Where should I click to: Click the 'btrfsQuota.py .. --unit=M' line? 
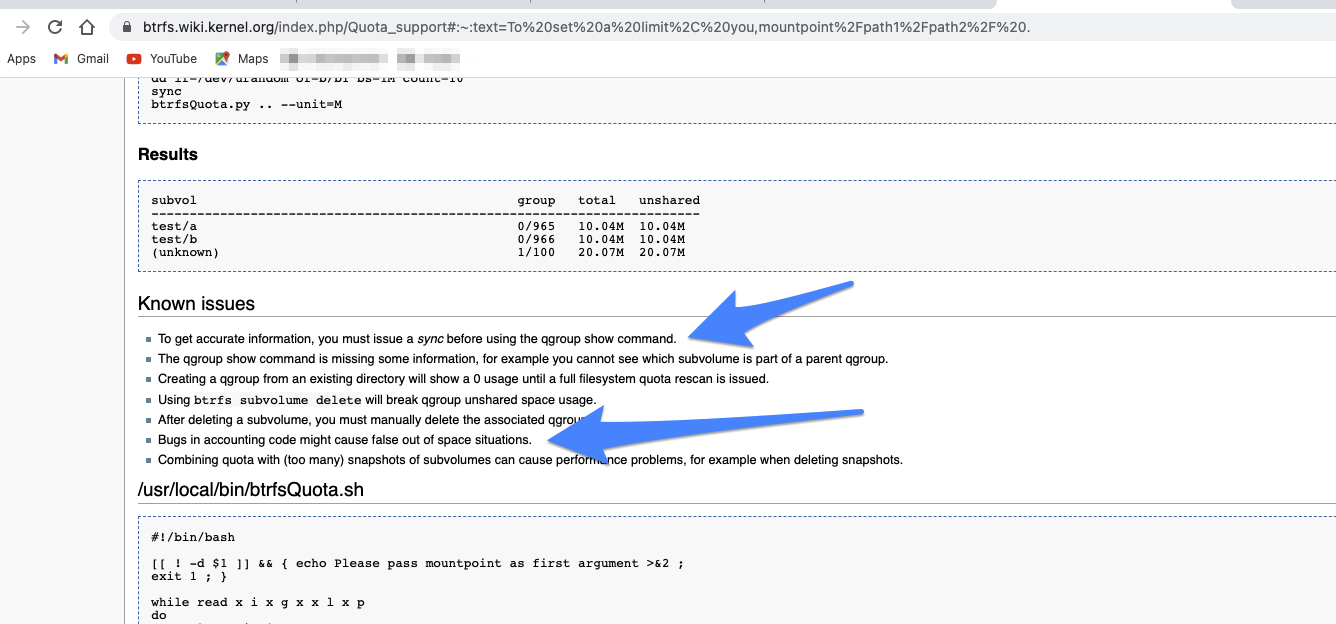[x=247, y=104]
